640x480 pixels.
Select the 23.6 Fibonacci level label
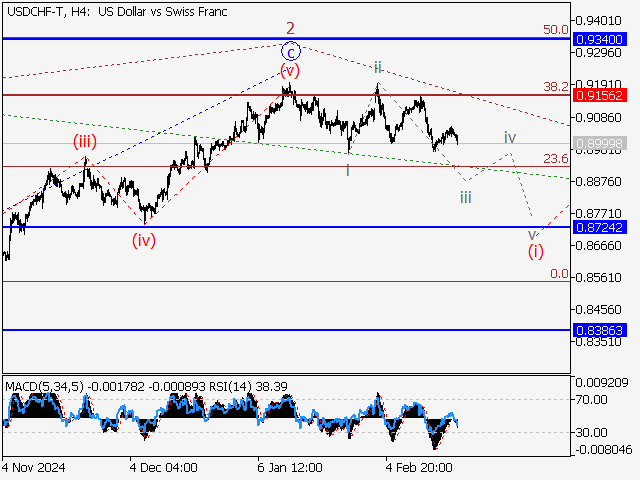pos(556,158)
